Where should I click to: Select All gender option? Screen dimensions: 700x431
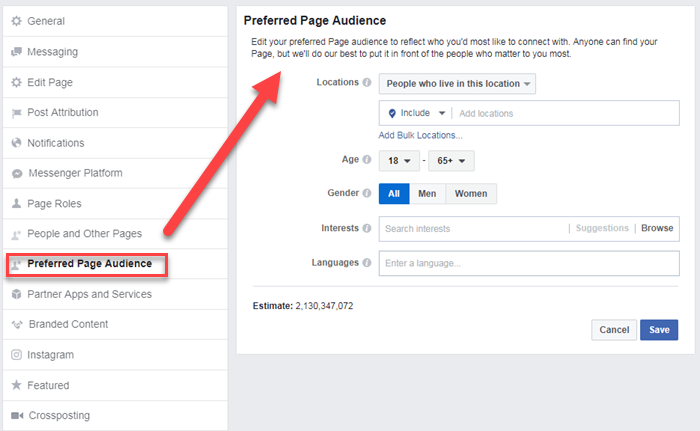(x=394, y=194)
